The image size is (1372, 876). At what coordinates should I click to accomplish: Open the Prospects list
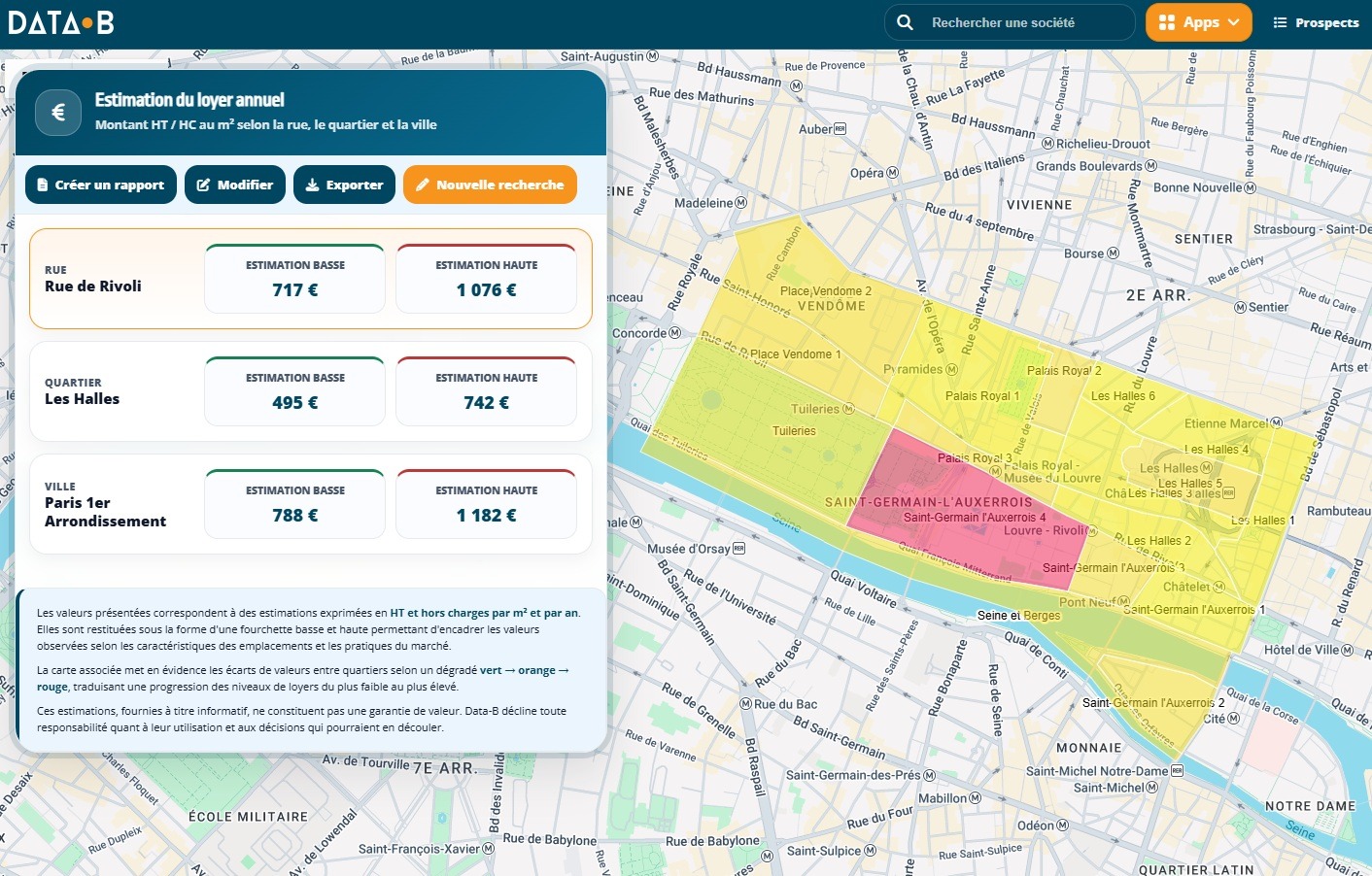[x=1316, y=22]
